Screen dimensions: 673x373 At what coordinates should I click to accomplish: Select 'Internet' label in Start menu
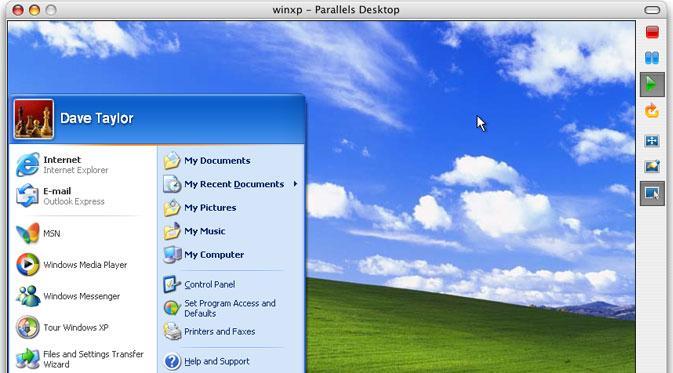coord(62,160)
